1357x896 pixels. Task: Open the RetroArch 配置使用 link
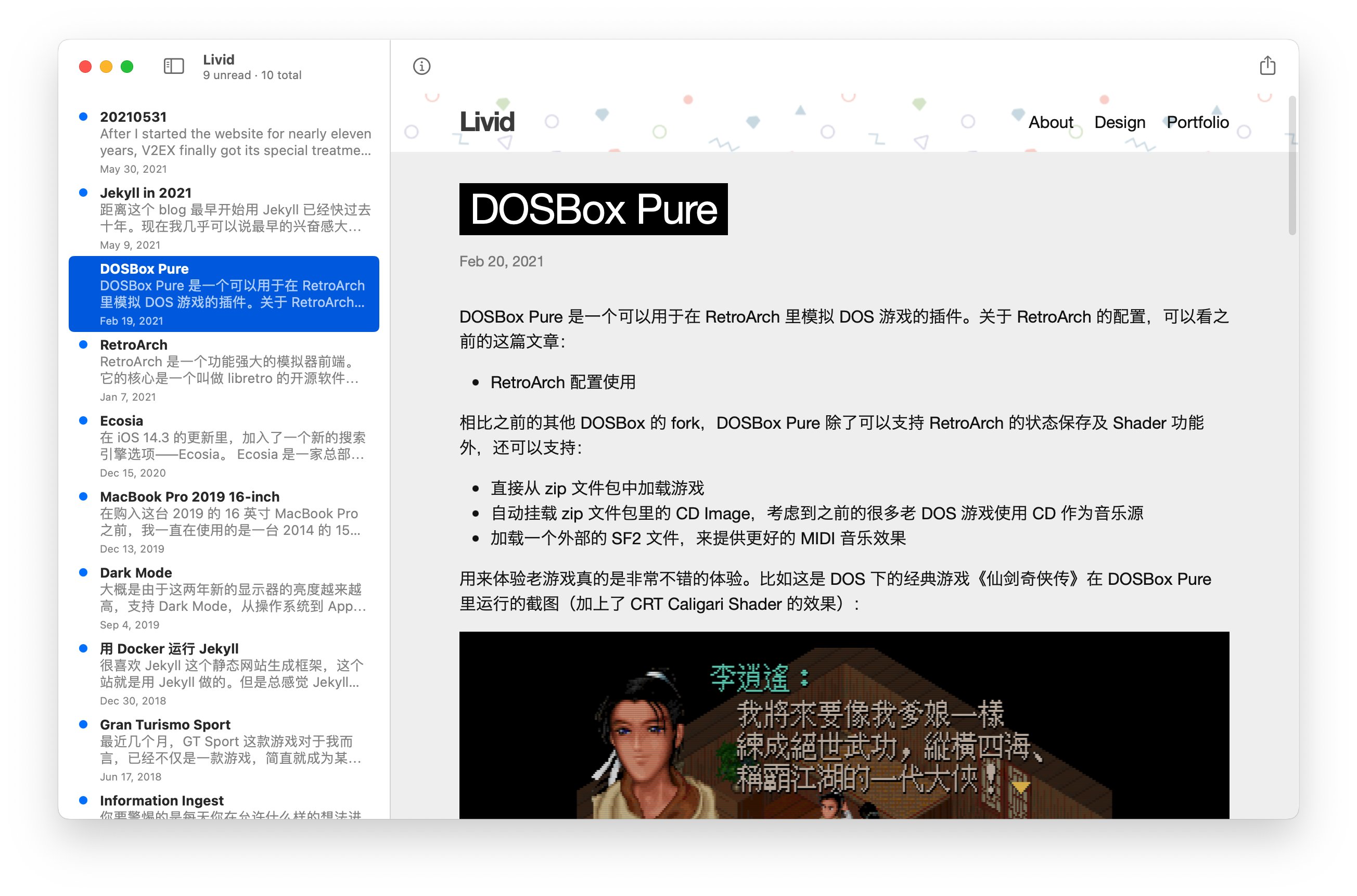563,382
